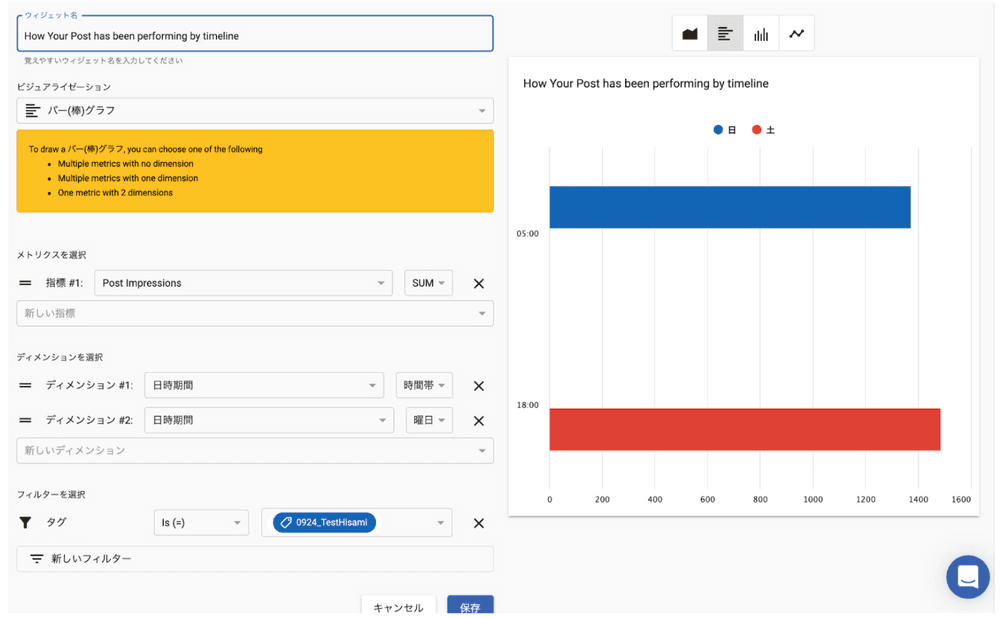Delete dimension #2 using X icon
This screenshot has height=619, width=1000.
point(478,421)
